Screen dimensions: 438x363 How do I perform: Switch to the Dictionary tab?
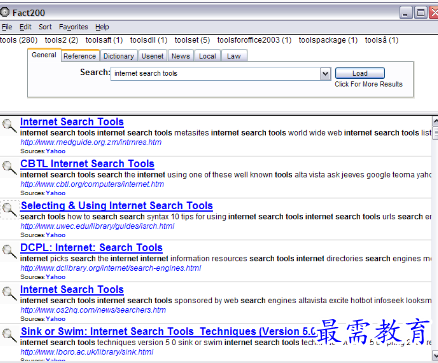pyautogui.click(x=118, y=56)
